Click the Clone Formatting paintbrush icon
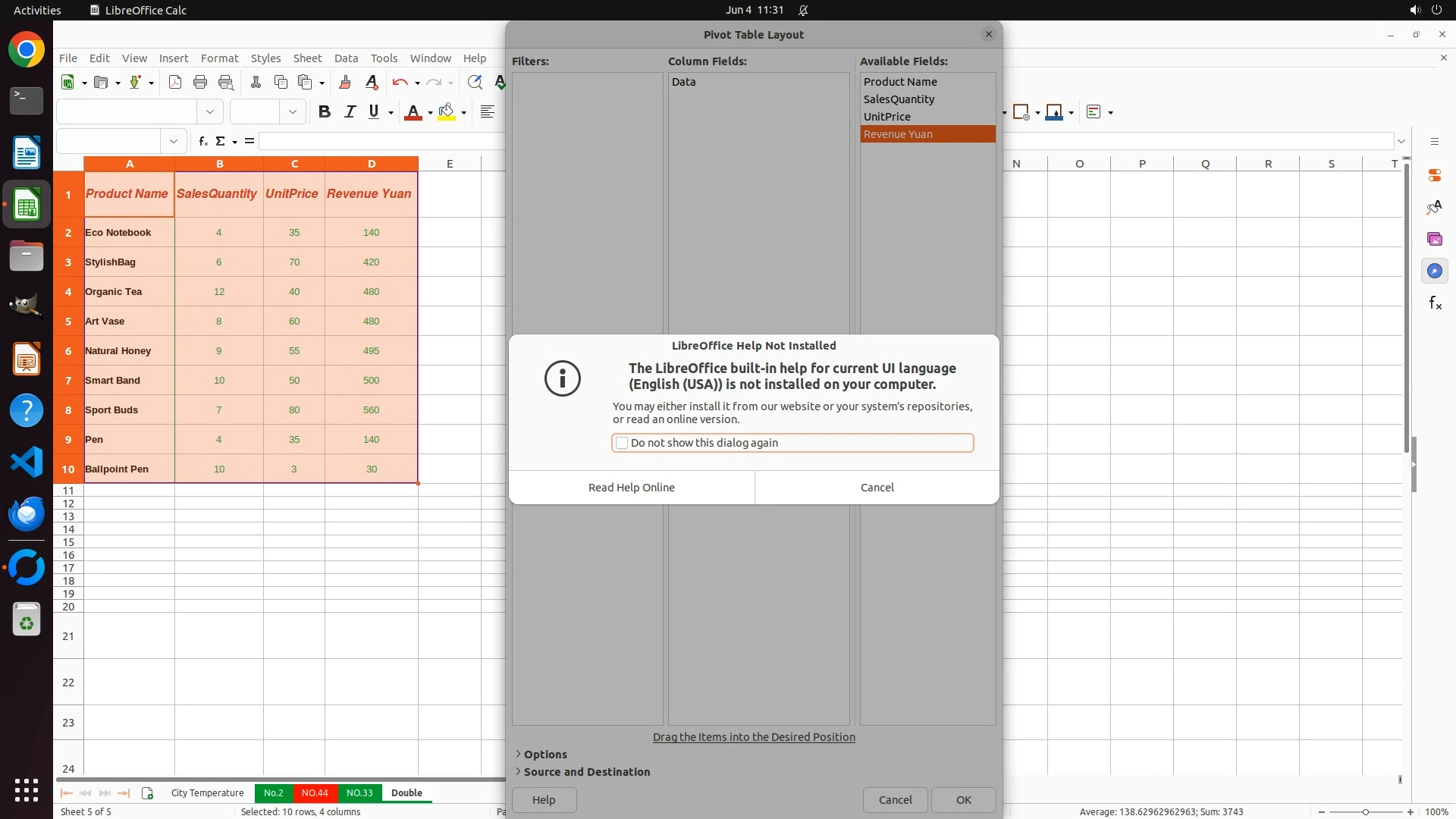 tap(345, 83)
